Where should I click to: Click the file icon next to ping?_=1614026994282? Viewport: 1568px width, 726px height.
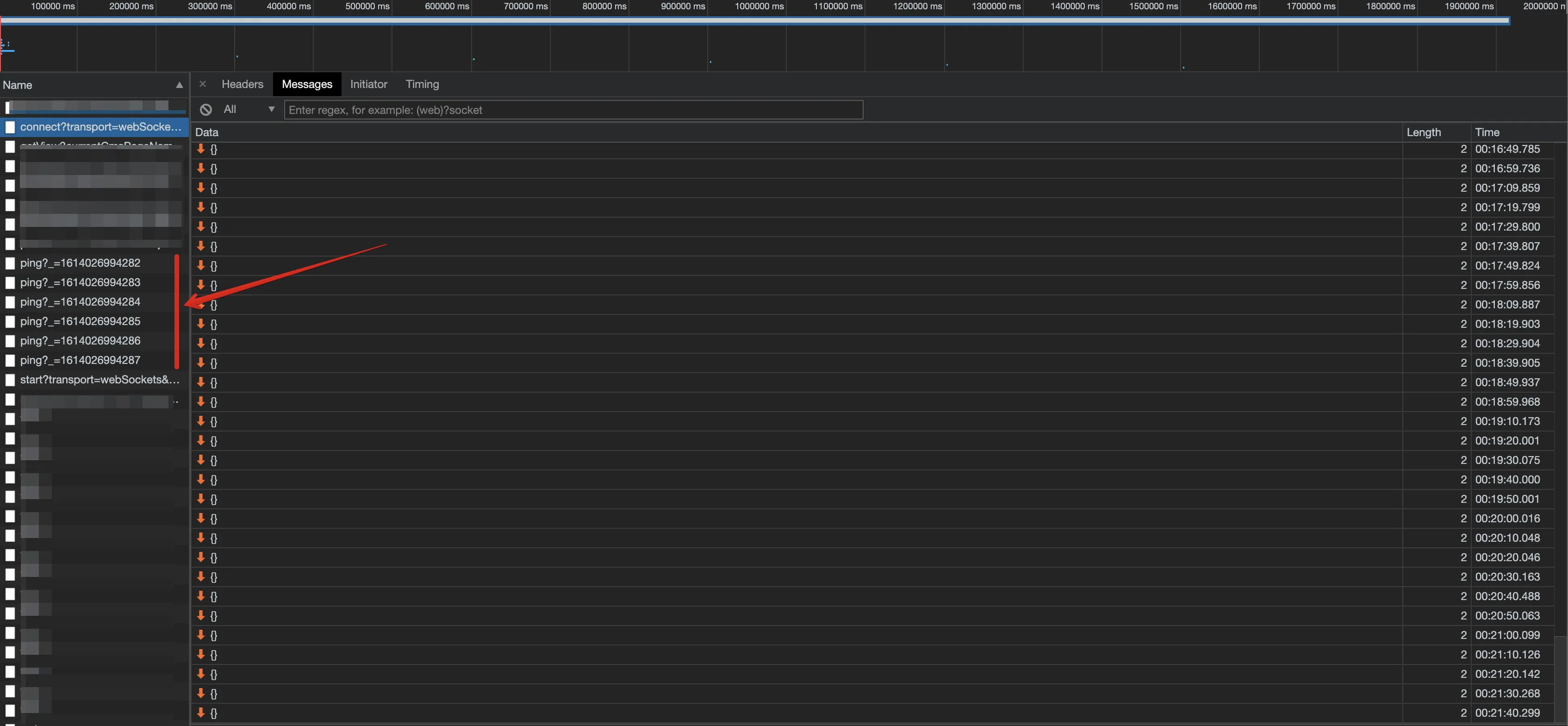click(x=10, y=263)
